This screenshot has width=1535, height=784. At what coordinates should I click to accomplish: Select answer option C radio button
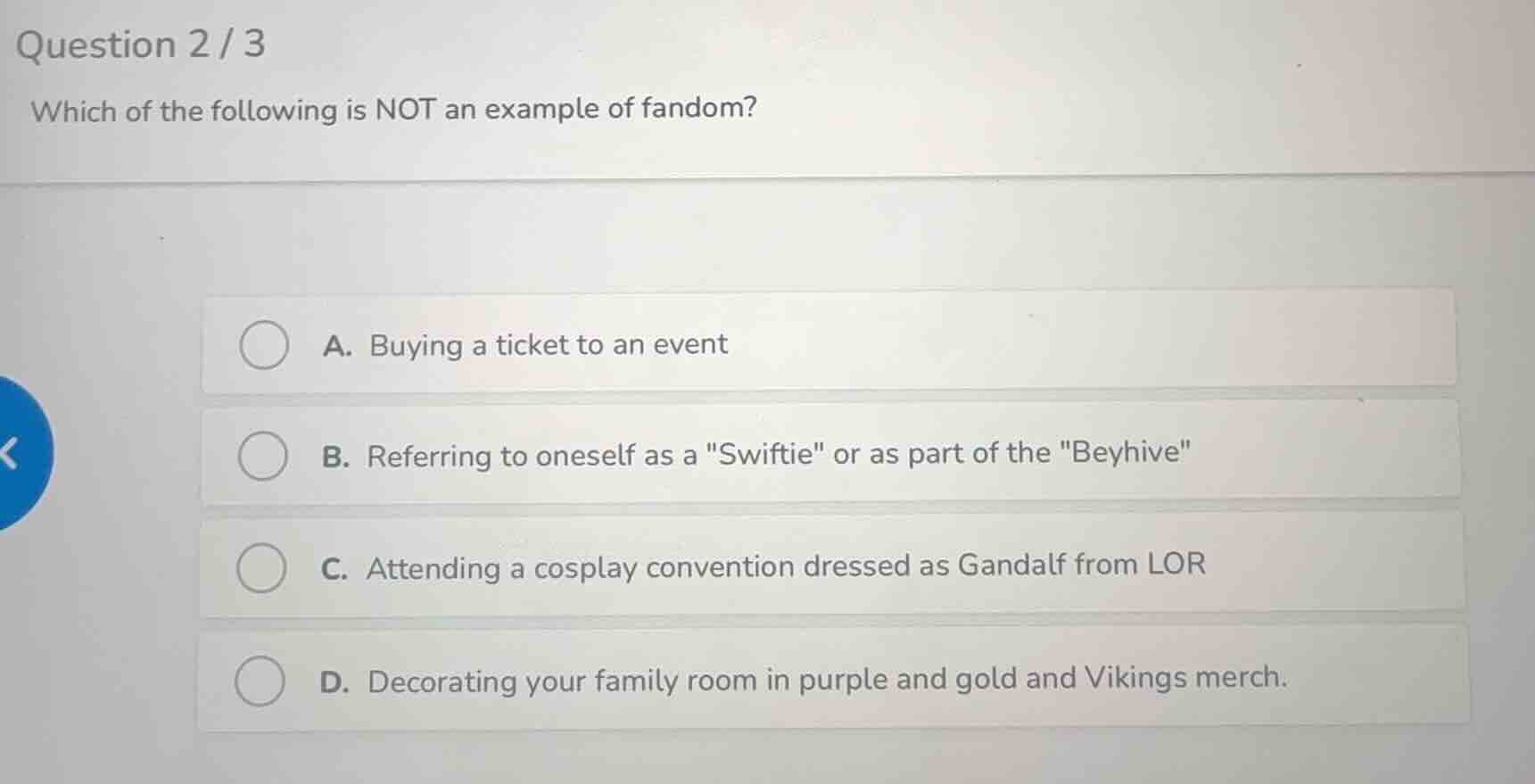tap(263, 568)
